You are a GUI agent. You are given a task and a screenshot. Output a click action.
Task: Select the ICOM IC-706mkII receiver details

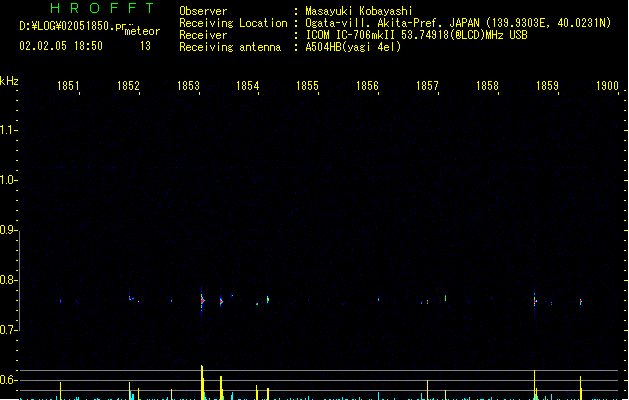point(416,35)
